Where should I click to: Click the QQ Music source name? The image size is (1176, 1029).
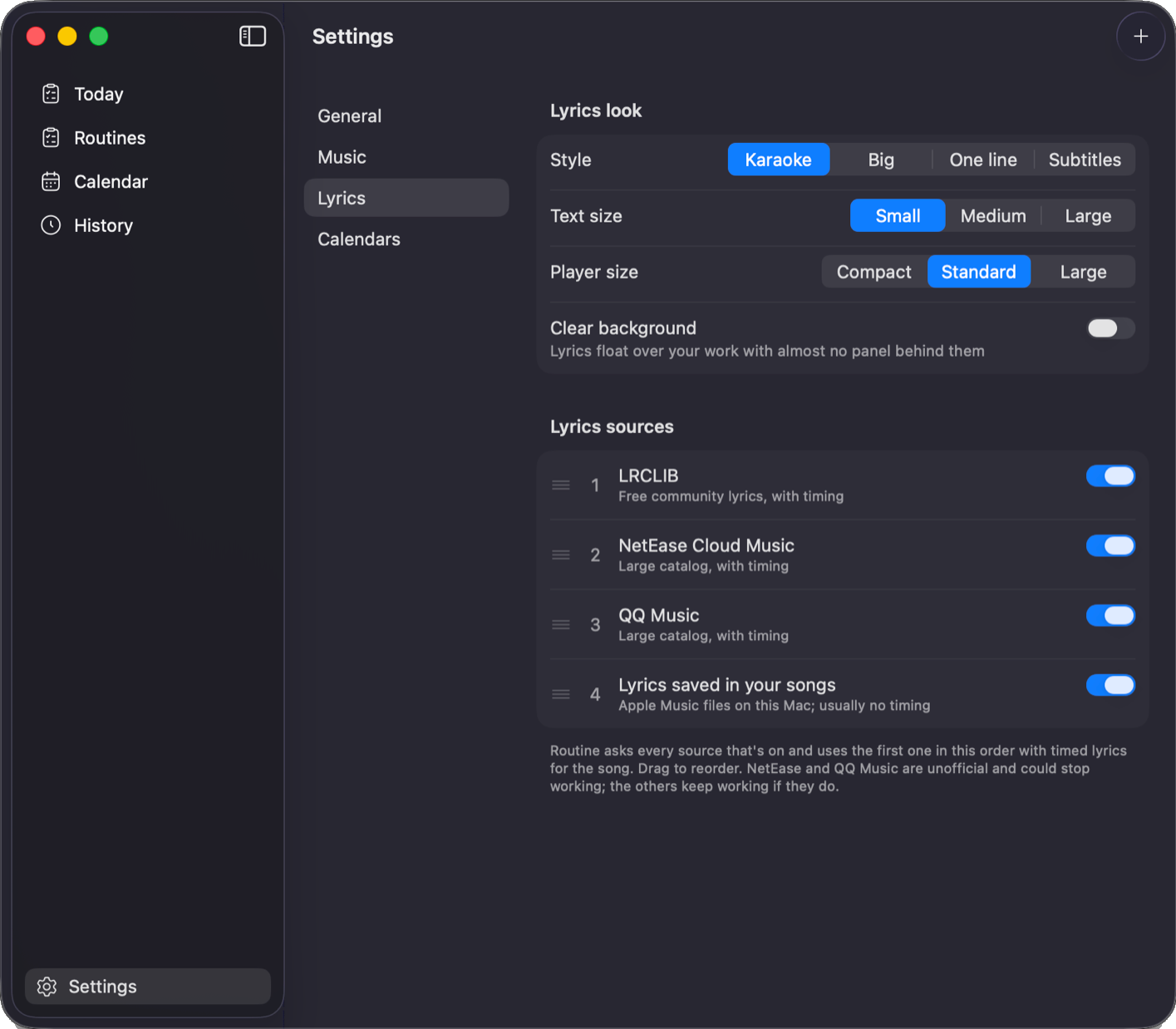pos(659,615)
